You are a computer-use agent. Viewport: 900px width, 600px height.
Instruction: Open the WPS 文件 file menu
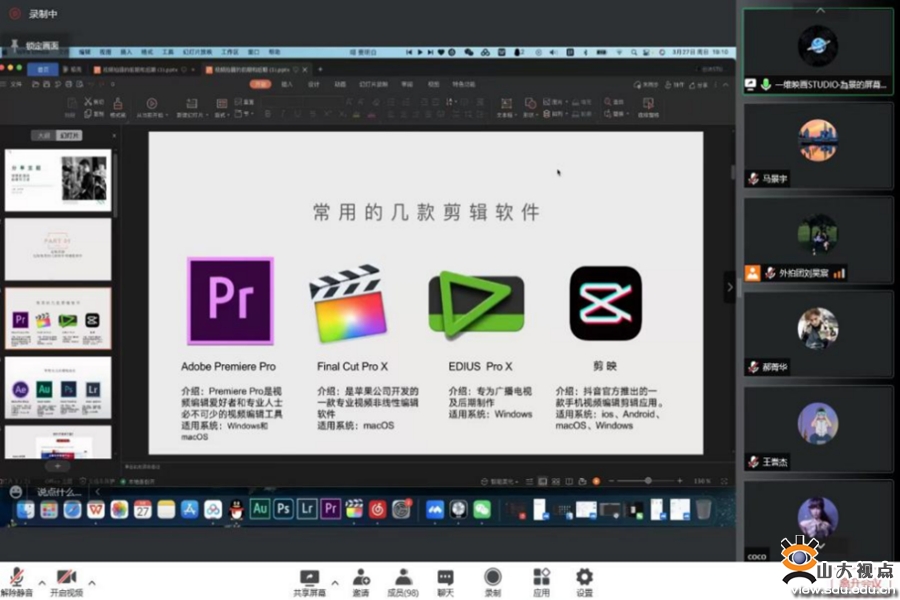[16, 84]
